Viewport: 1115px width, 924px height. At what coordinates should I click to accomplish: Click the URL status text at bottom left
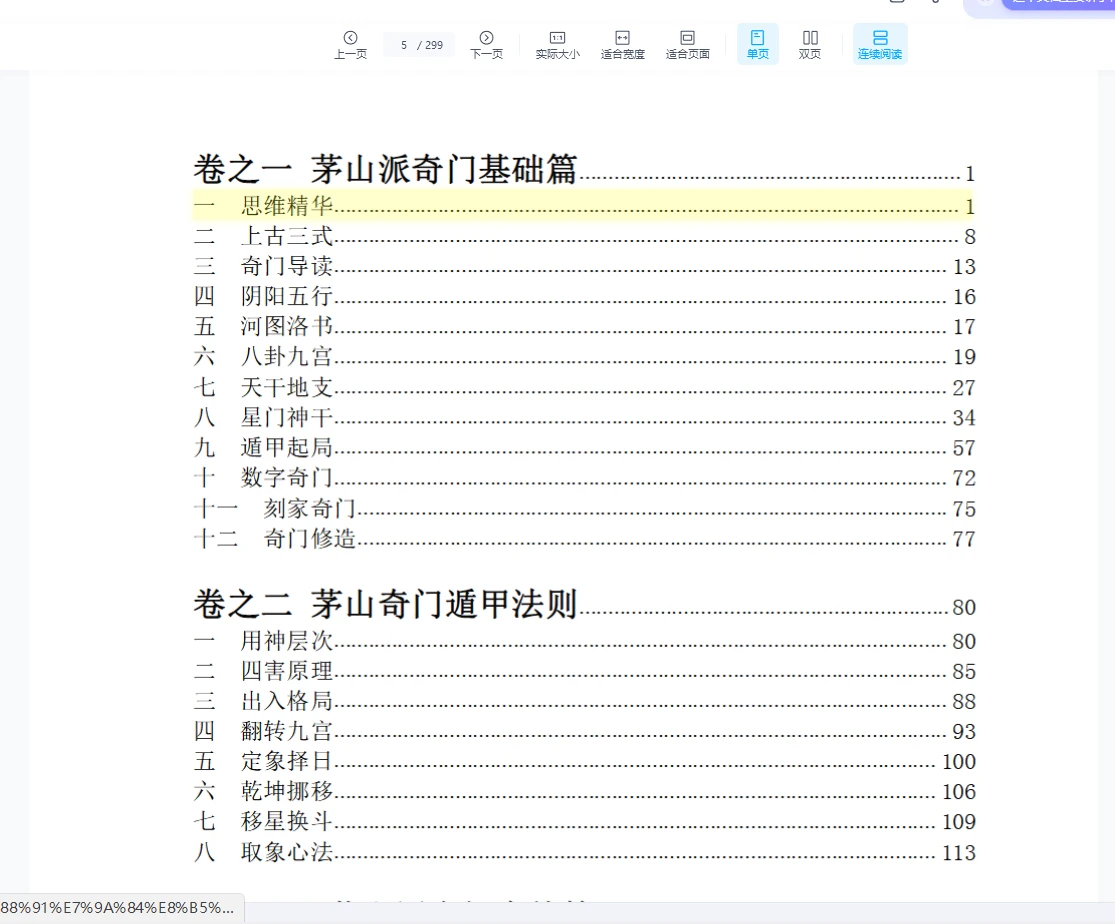pyautogui.click(x=117, y=908)
